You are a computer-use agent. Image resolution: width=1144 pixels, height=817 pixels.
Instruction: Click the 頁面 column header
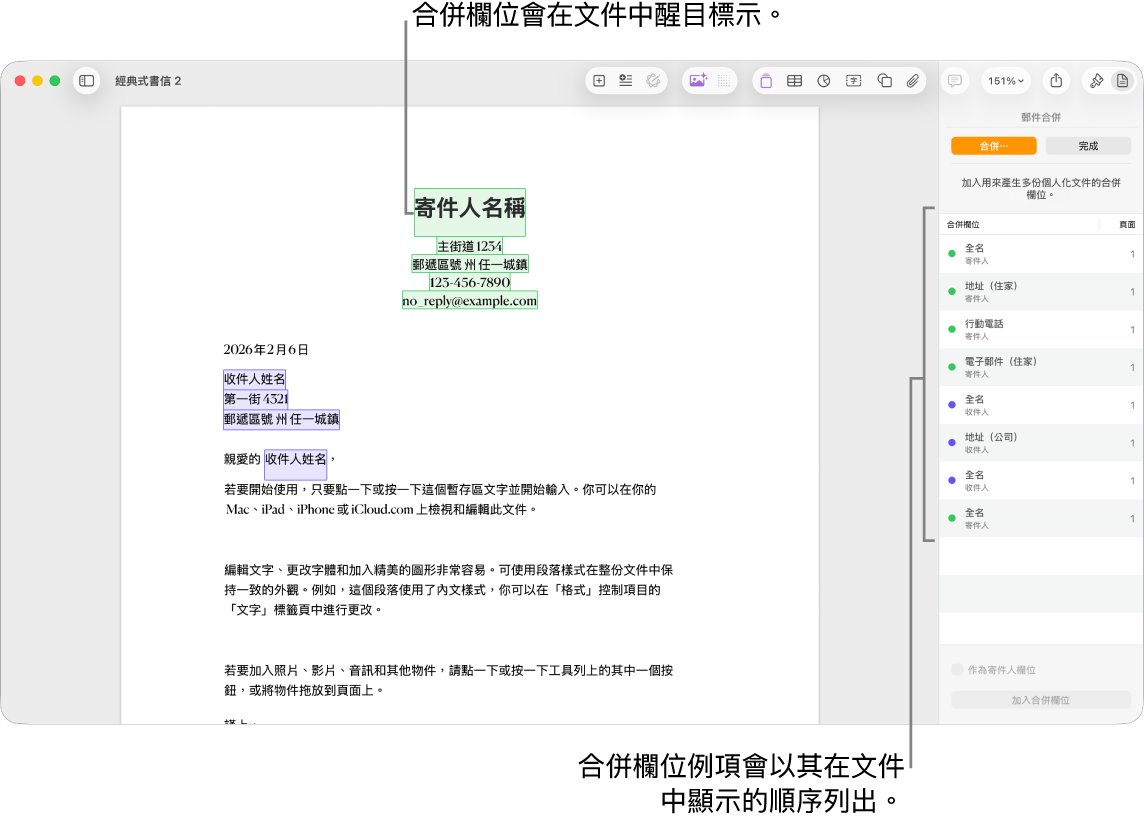point(1127,225)
